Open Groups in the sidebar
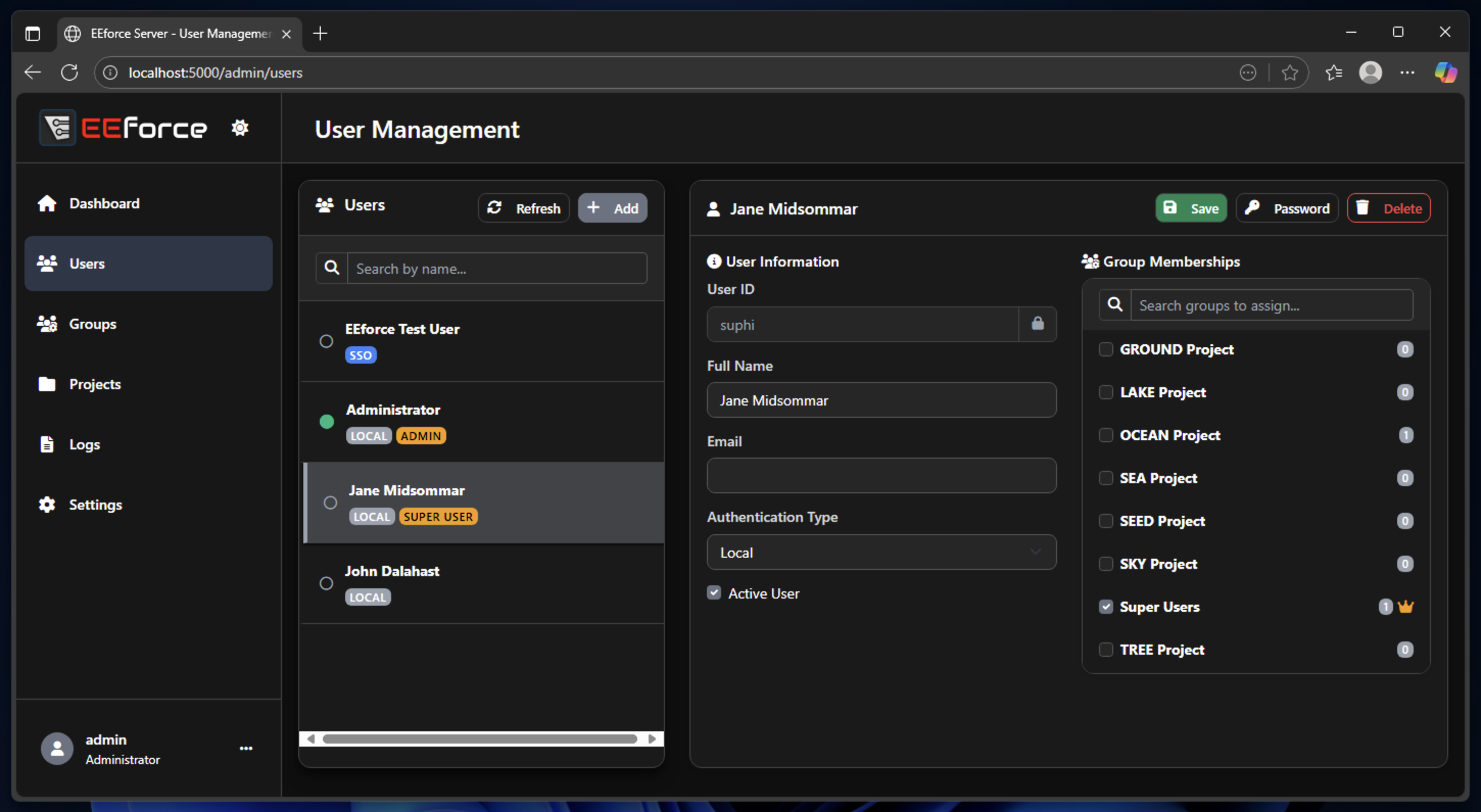The height and width of the screenshot is (812, 1481). coord(148,324)
